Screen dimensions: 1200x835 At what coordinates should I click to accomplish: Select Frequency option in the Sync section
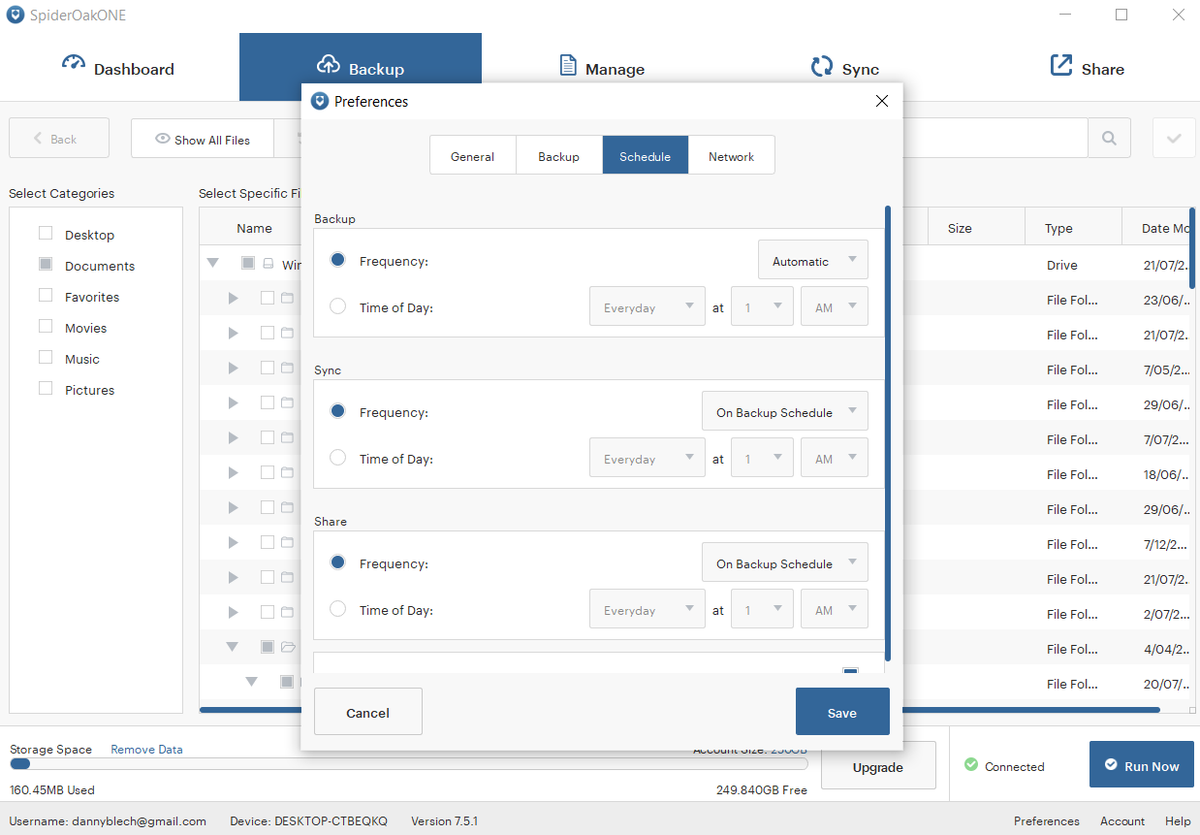pyautogui.click(x=337, y=411)
